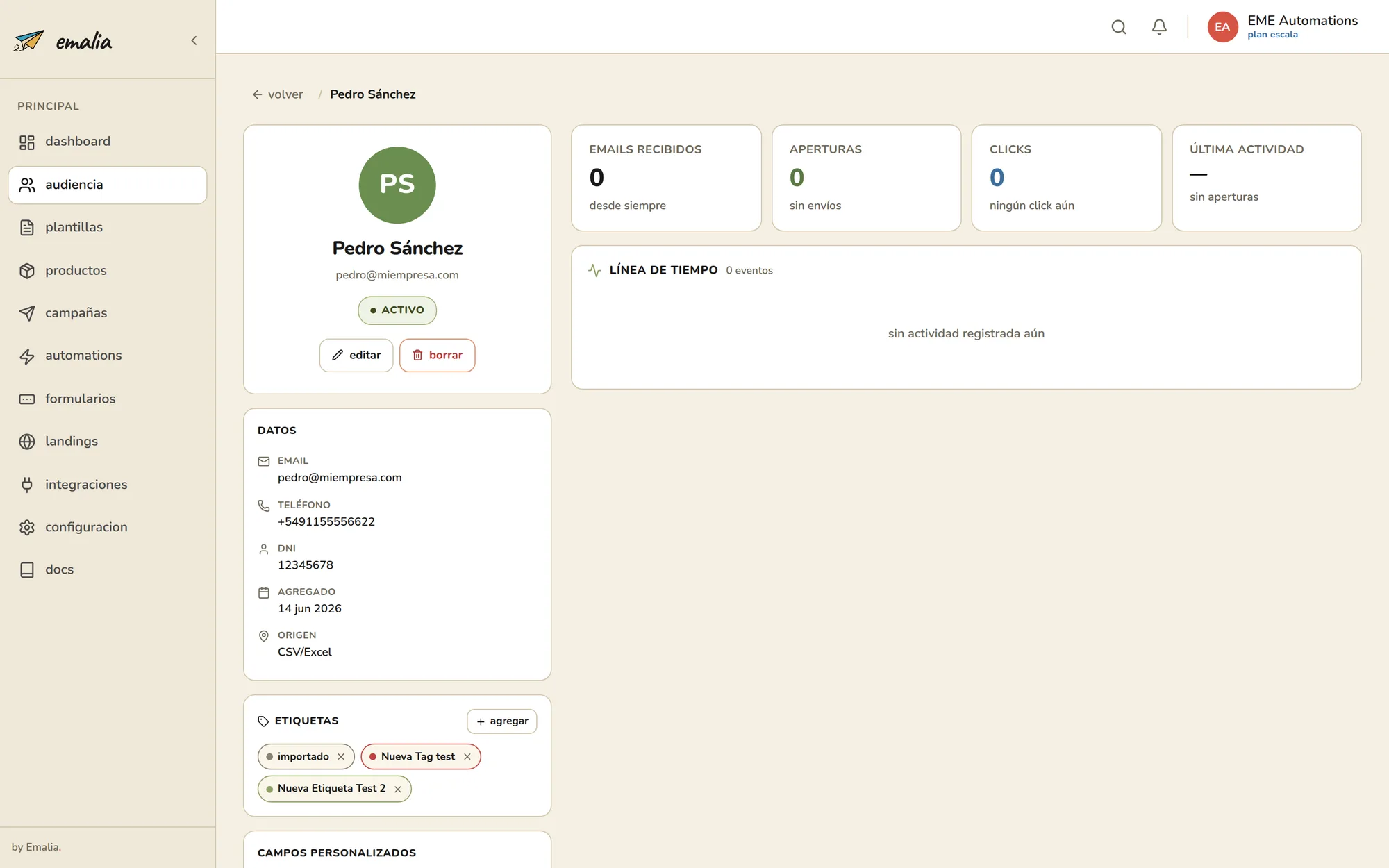
Task: Go back with the volver link
Action: coord(278,94)
